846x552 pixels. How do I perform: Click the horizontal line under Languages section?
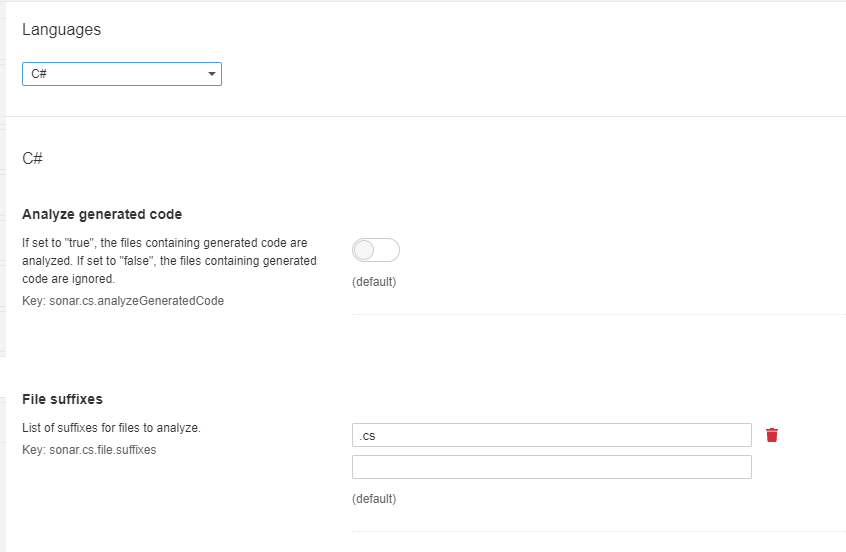point(425,116)
